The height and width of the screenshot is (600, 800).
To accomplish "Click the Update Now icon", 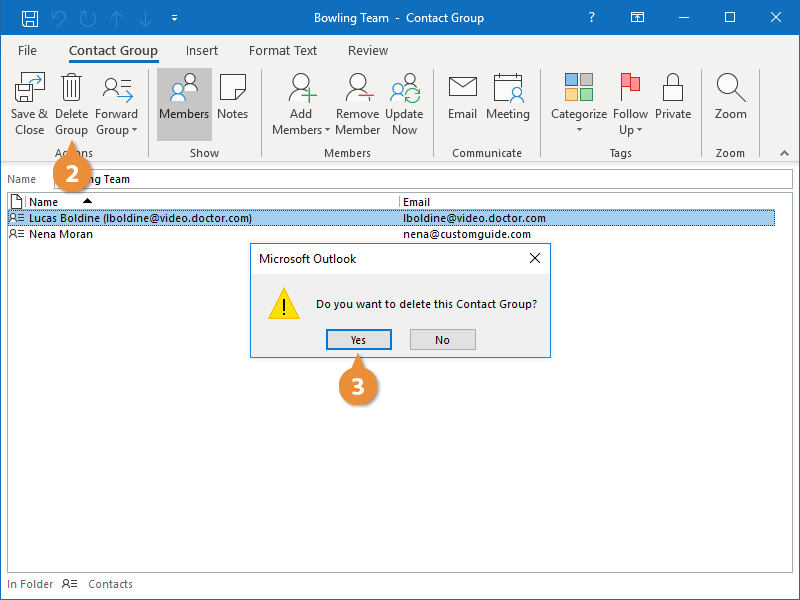I will pos(404,89).
